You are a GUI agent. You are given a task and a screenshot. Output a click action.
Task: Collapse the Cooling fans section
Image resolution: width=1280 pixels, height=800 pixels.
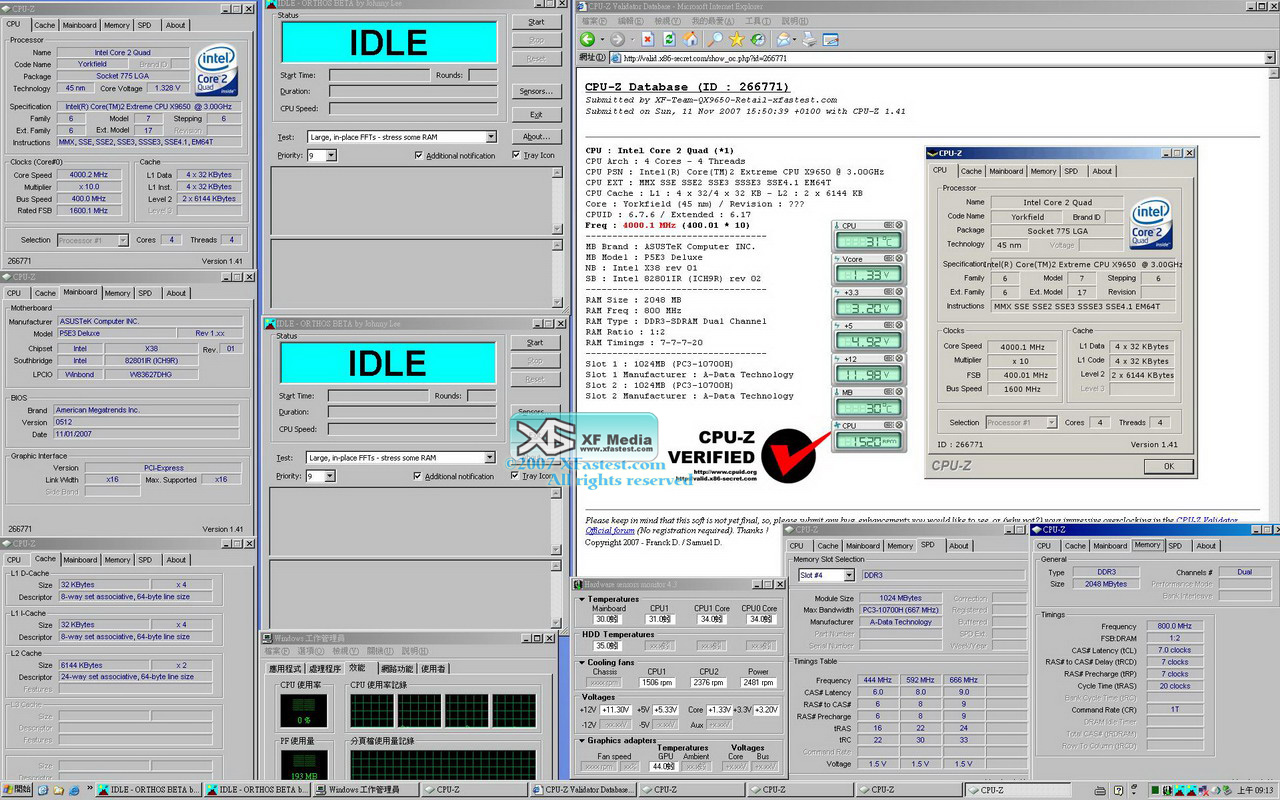(x=583, y=662)
